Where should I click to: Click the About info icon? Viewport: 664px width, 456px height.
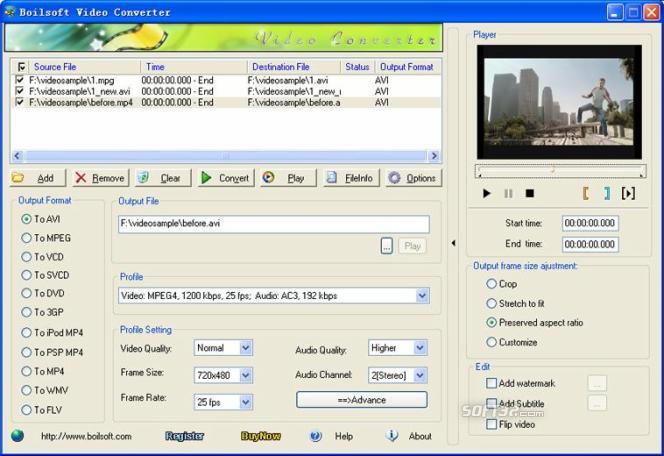[x=392, y=435]
